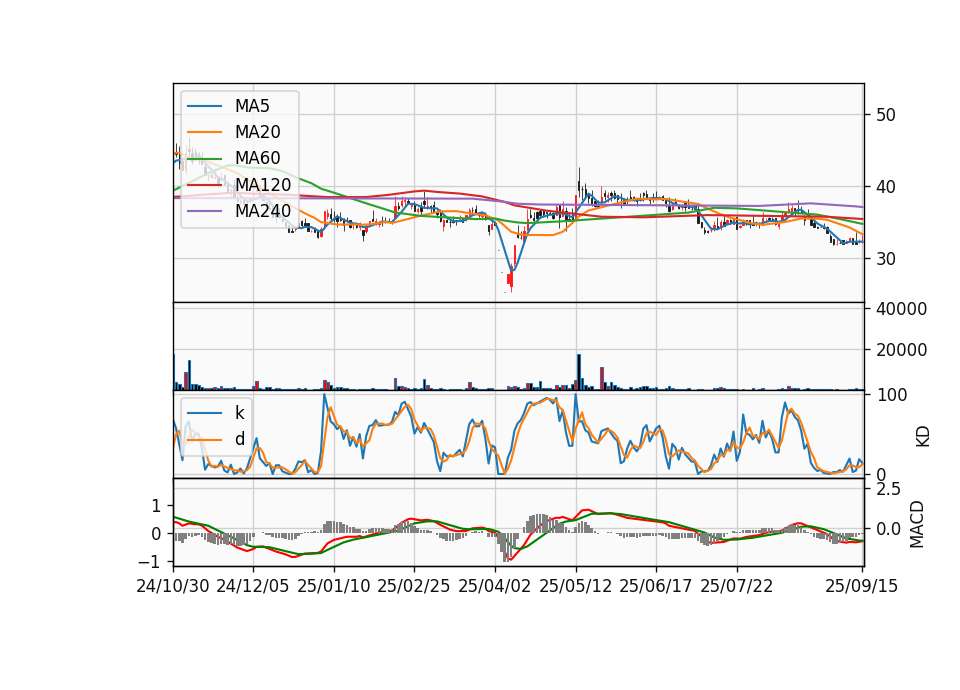
Task: Click the KD axis title
Action: click(x=923, y=436)
